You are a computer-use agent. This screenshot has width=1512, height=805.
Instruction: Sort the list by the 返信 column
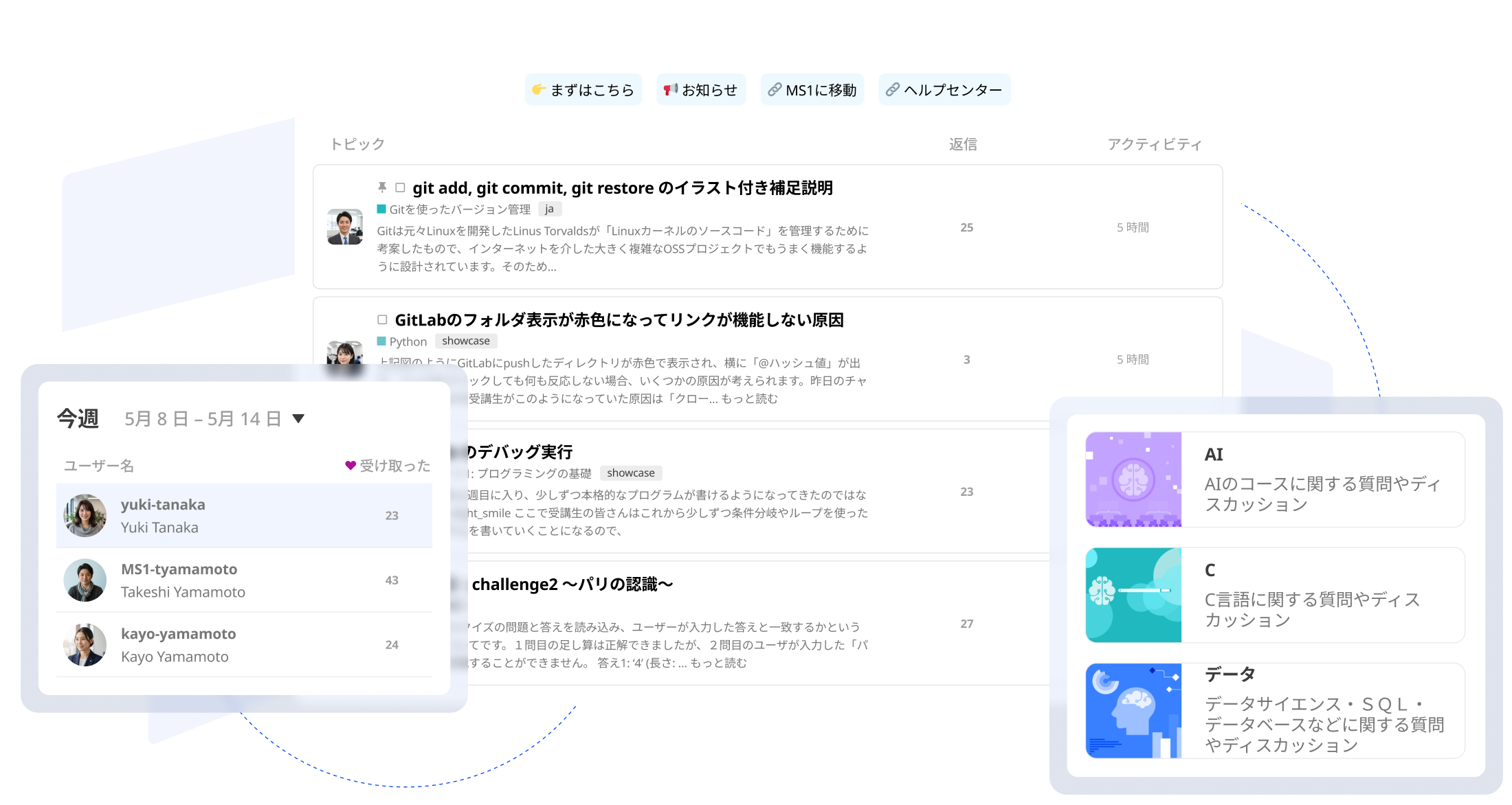click(x=963, y=144)
